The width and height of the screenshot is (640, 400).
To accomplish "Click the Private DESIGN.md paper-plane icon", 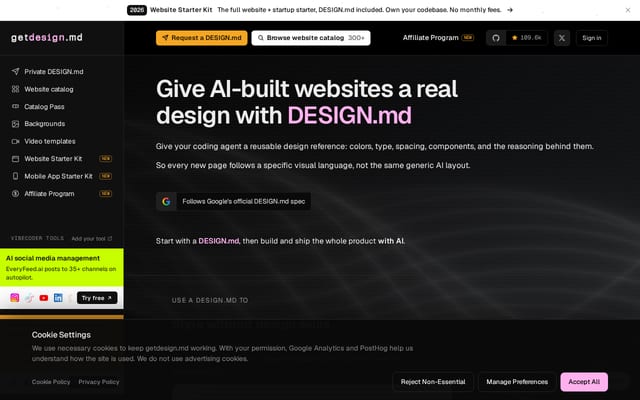I will click(x=16, y=71).
